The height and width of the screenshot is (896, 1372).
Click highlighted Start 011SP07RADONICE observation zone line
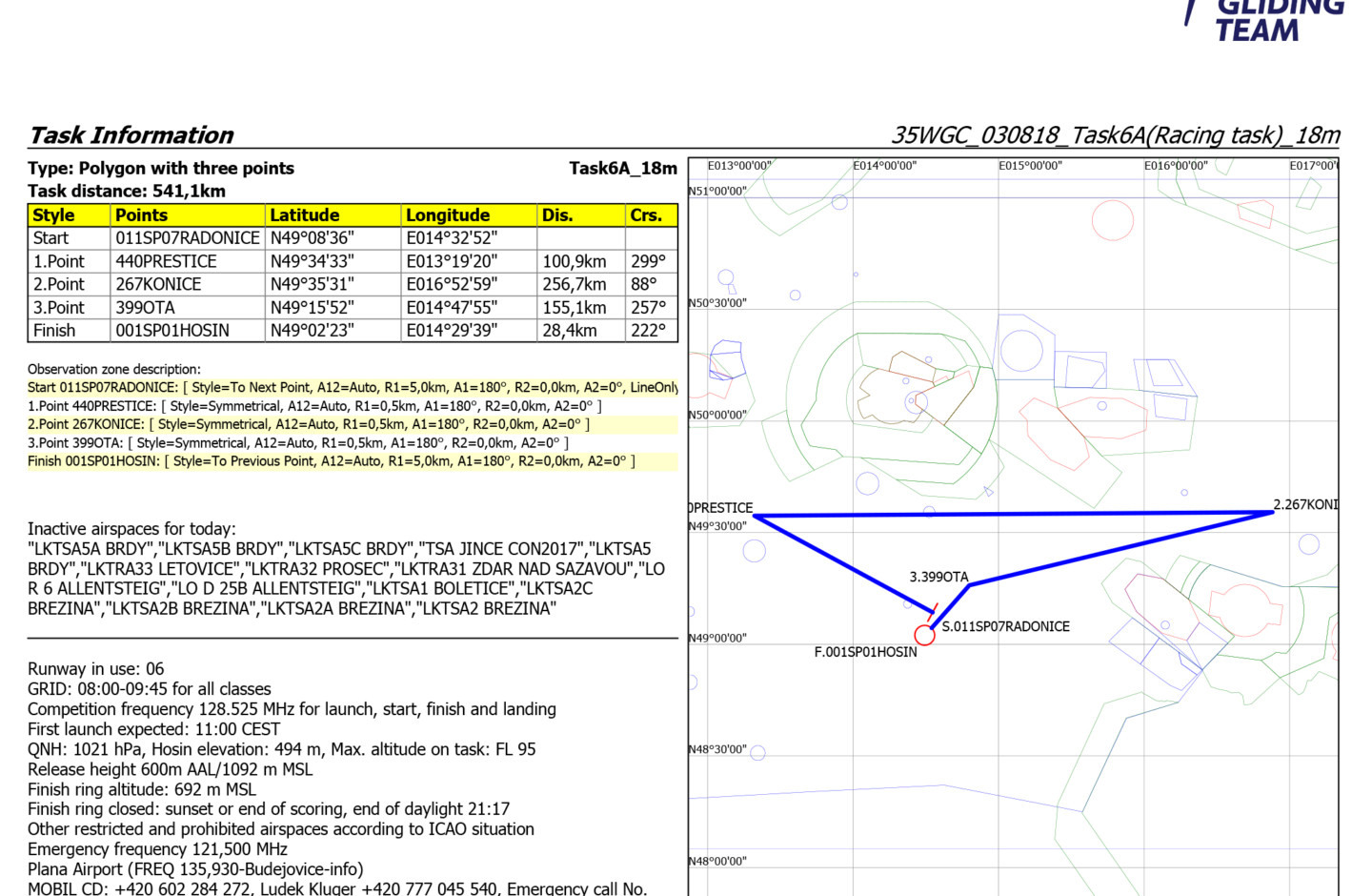(x=352, y=387)
